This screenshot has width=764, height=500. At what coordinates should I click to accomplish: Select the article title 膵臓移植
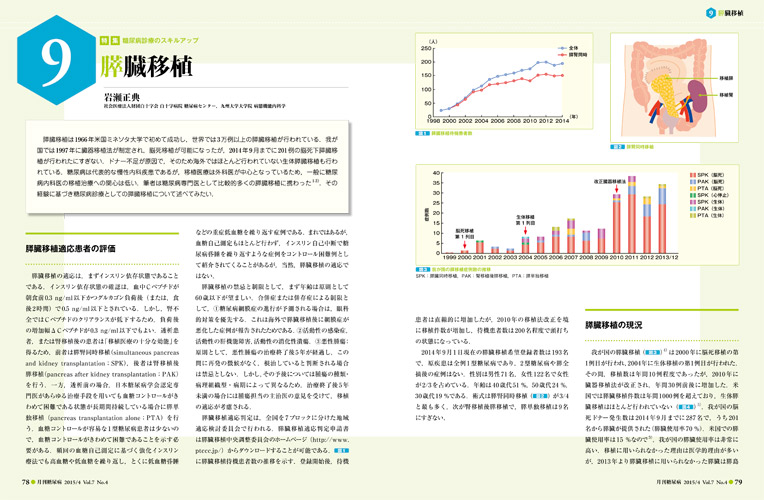146,66
